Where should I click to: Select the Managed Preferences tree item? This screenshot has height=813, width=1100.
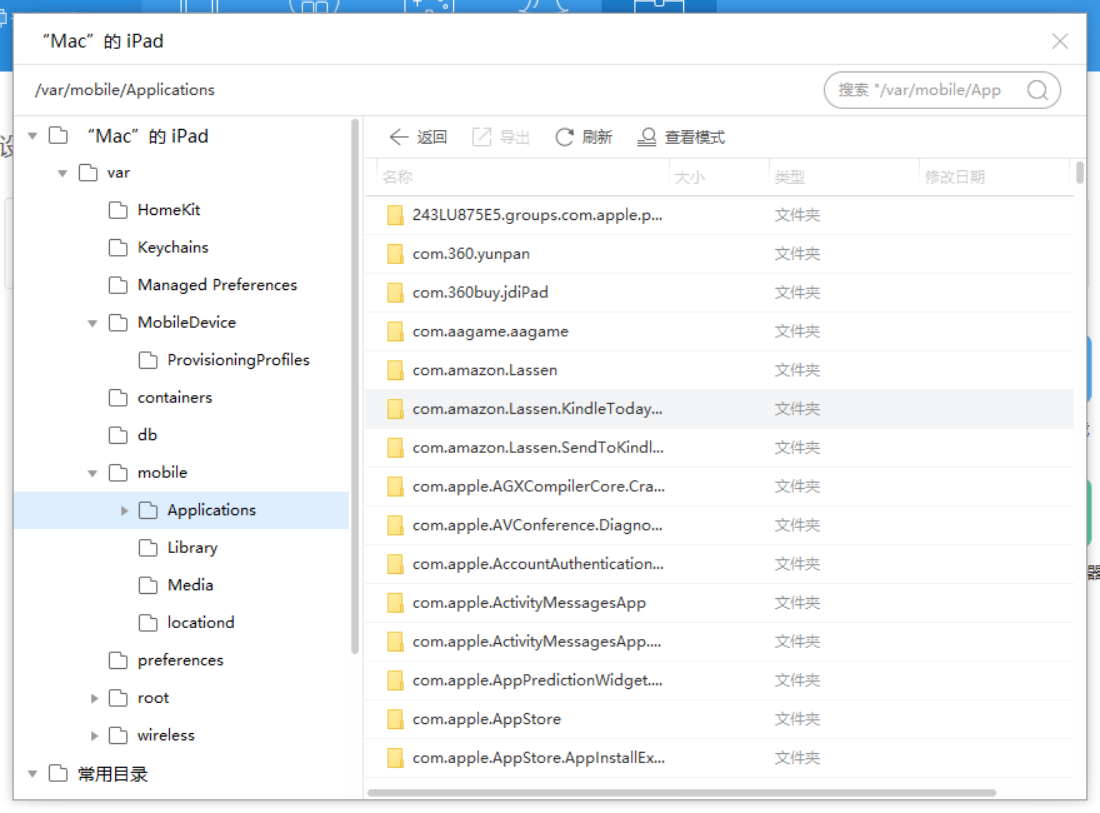pyautogui.click(x=217, y=285)
